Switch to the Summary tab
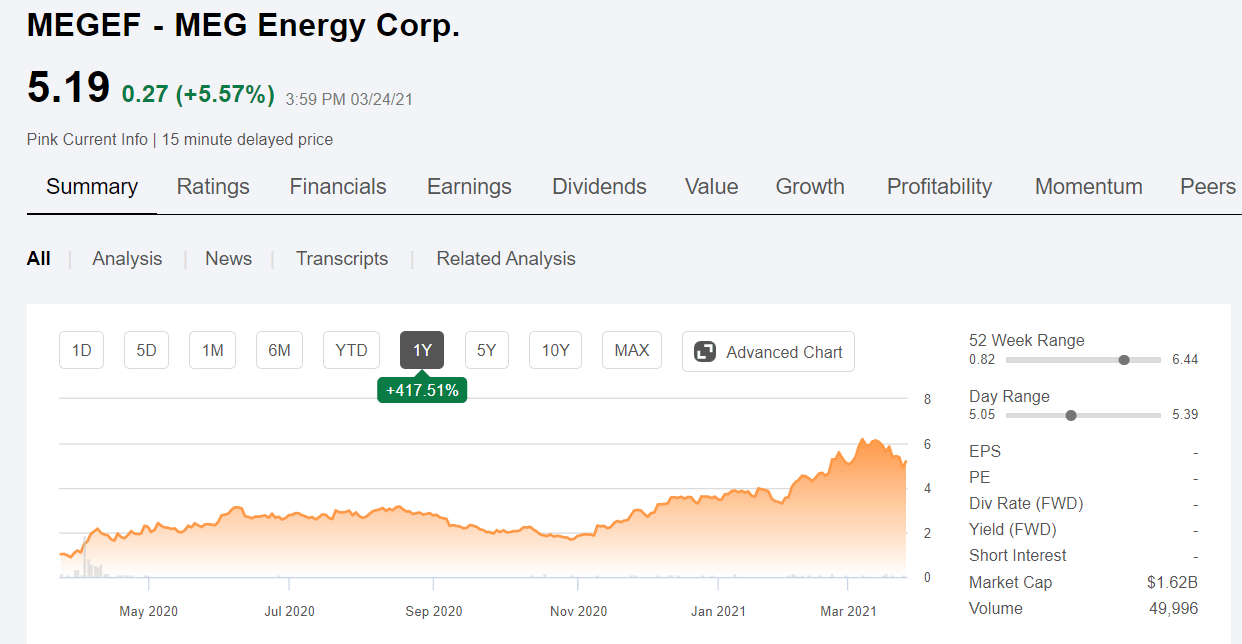The image size is (1242, 644). pos(92,187)
